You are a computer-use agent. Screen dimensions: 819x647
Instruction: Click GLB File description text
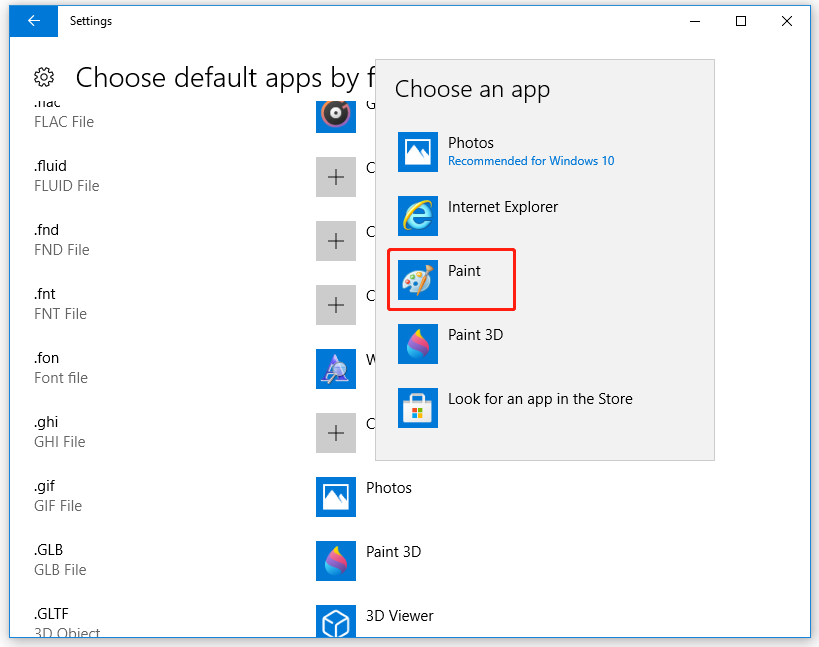coord(61,570)
